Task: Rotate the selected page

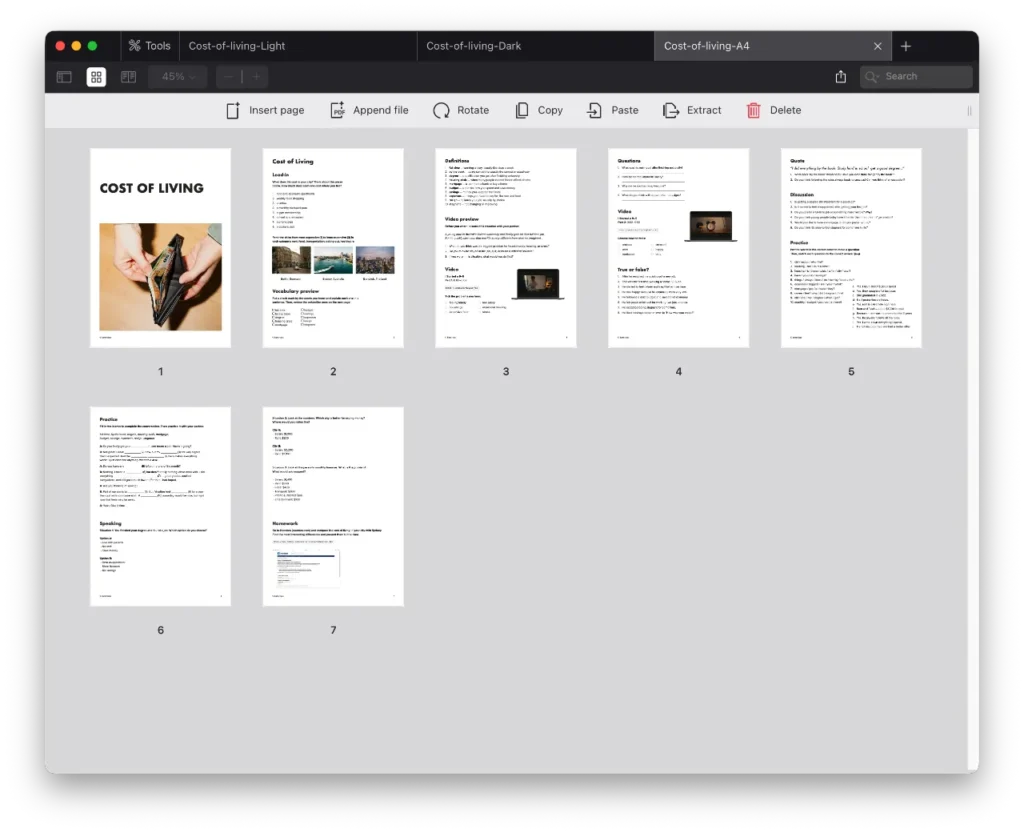Action: tap(441, 110)
